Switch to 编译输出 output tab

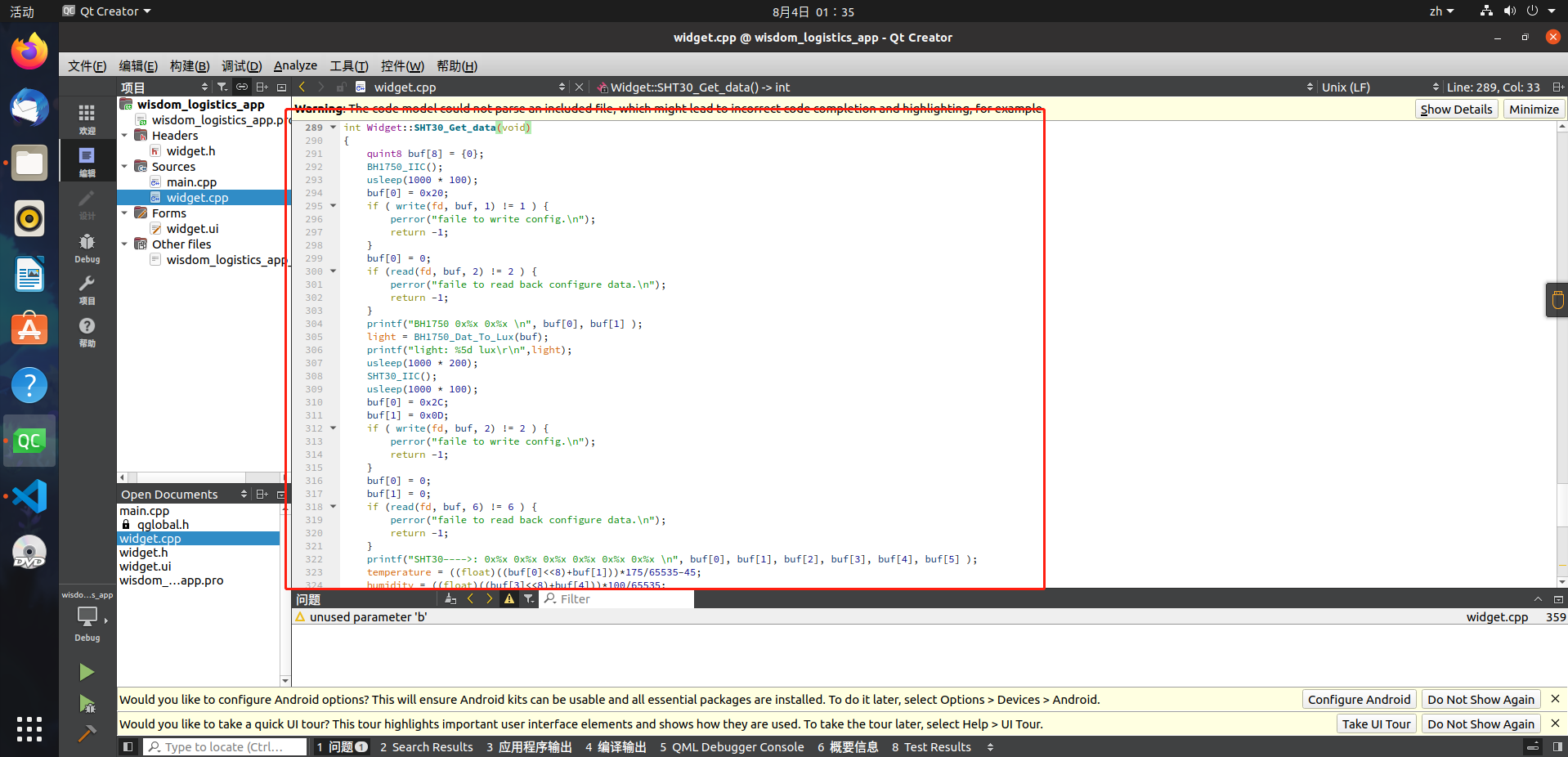[x=616, y=746]
